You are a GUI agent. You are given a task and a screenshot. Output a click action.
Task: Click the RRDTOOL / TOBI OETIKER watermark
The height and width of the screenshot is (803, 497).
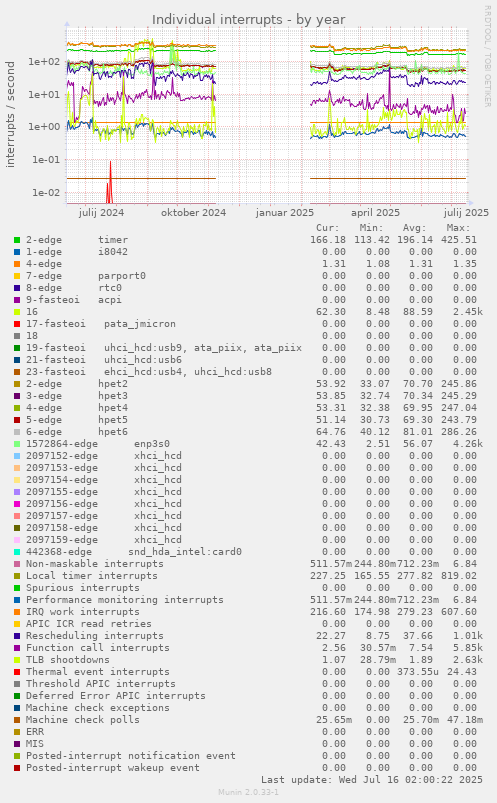[487, 56]
